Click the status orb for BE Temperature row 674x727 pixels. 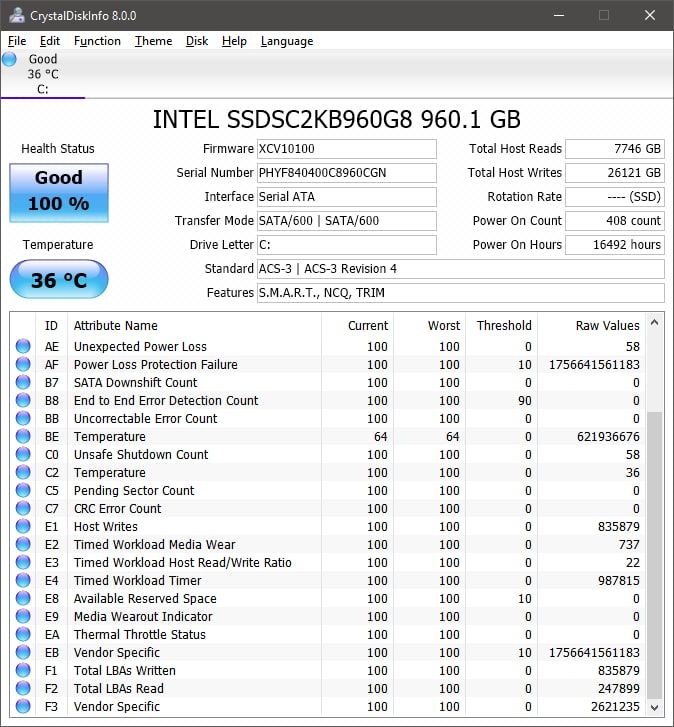point(23,436)
